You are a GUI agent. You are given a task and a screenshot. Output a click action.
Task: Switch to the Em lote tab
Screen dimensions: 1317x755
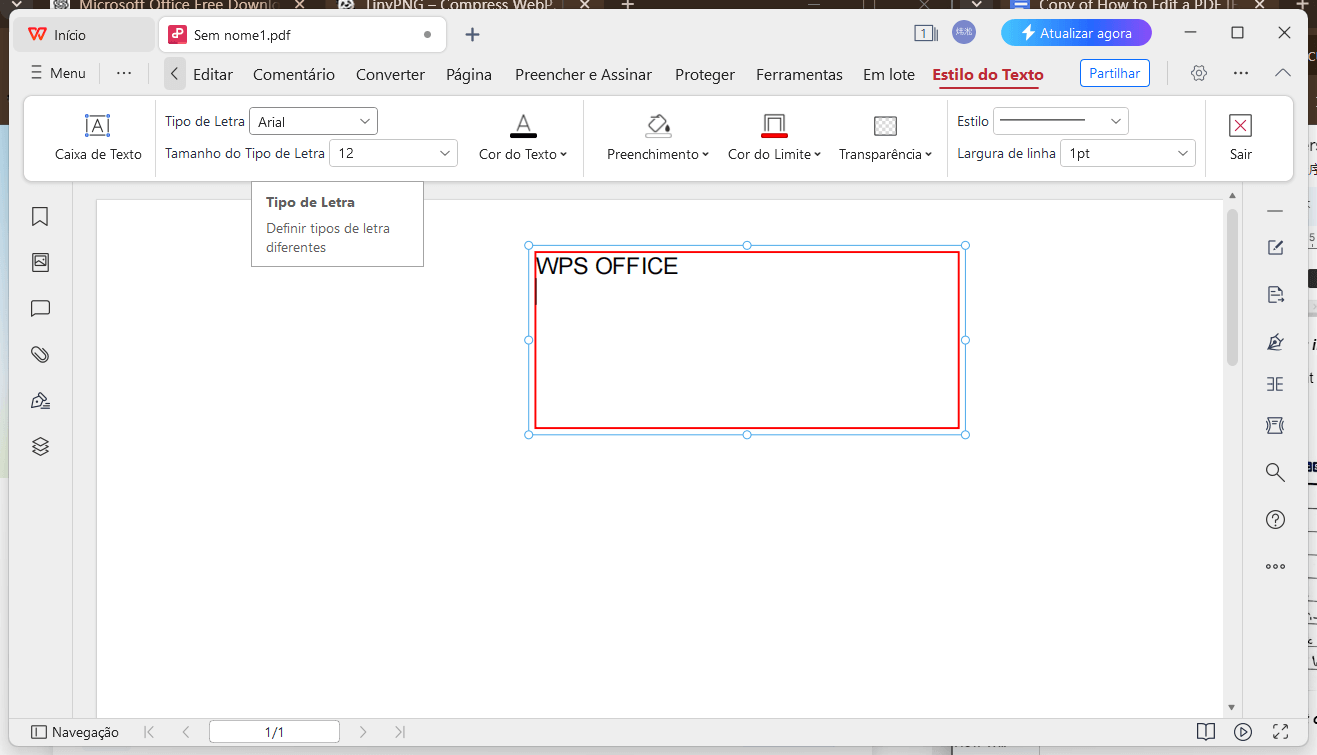[889, 74]
